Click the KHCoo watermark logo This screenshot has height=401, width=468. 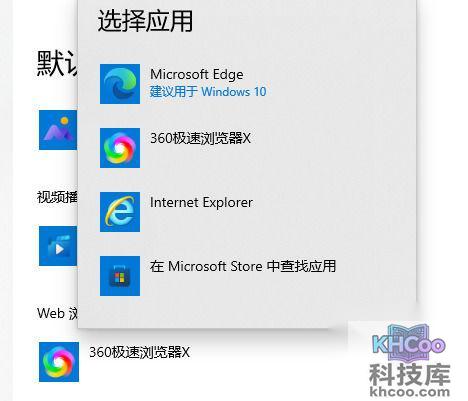click(408, 342)
